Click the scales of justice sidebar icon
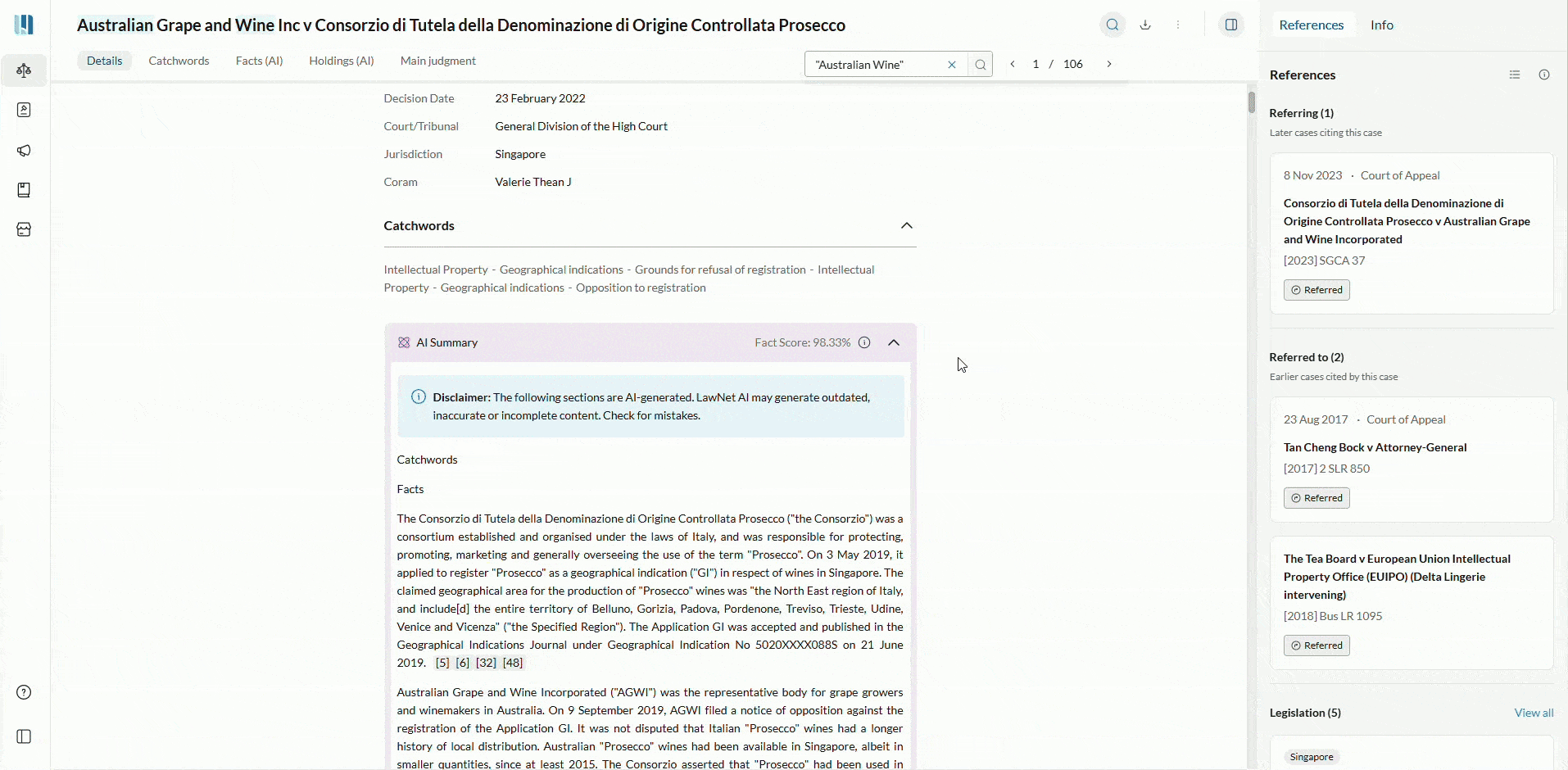The height and width of the screenshot is (770, 1568). coord(24,70)
